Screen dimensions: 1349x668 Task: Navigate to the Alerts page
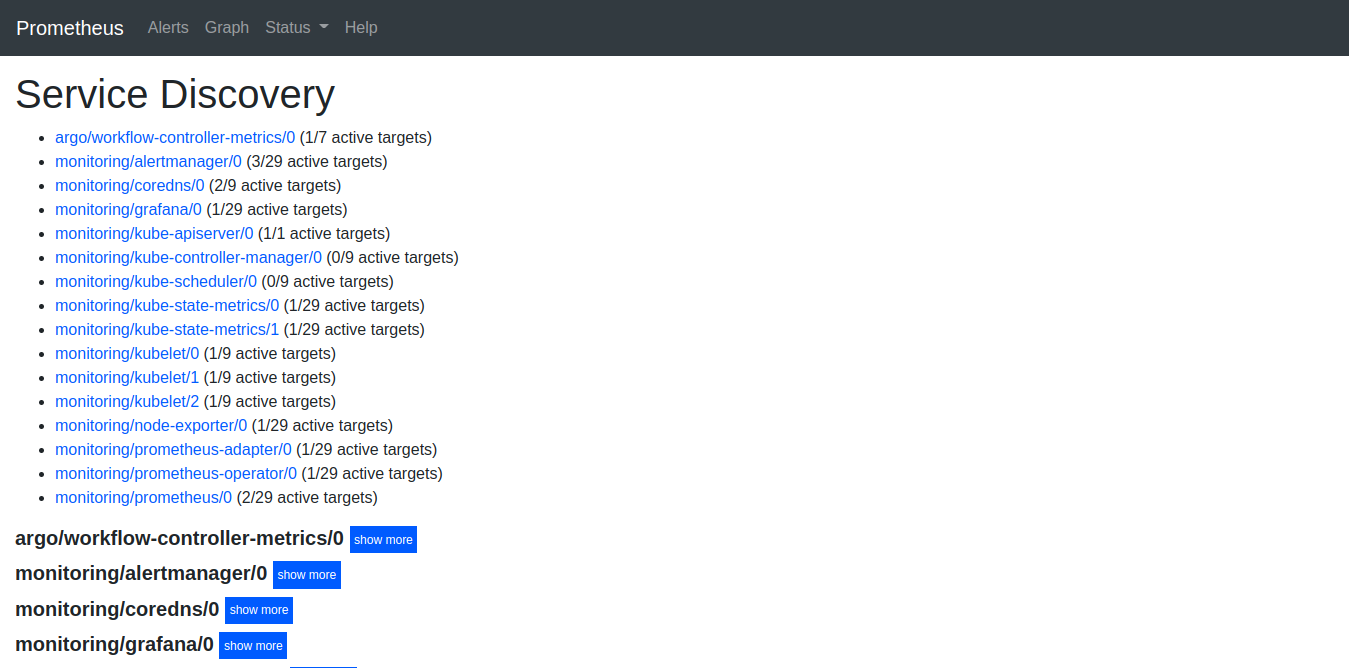pyautogui.click(x=167, y=27)
